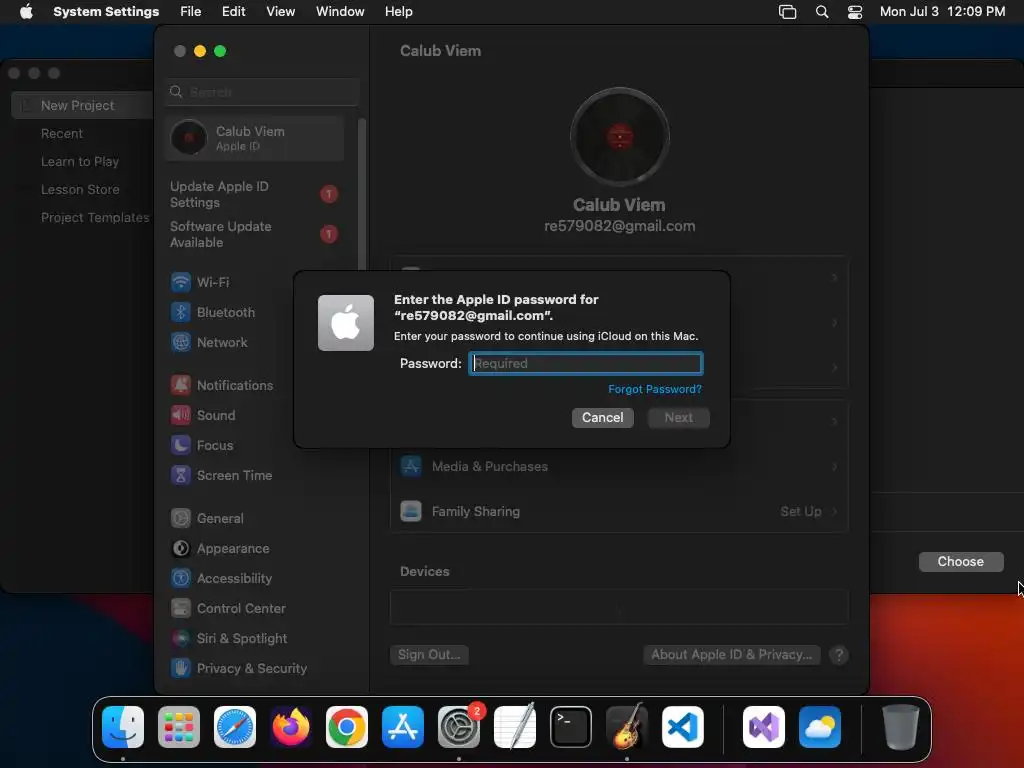Screen dimensions: 1024x768
Task: Click the large profile picture of Calub Viem
Action: coord(619,137)
